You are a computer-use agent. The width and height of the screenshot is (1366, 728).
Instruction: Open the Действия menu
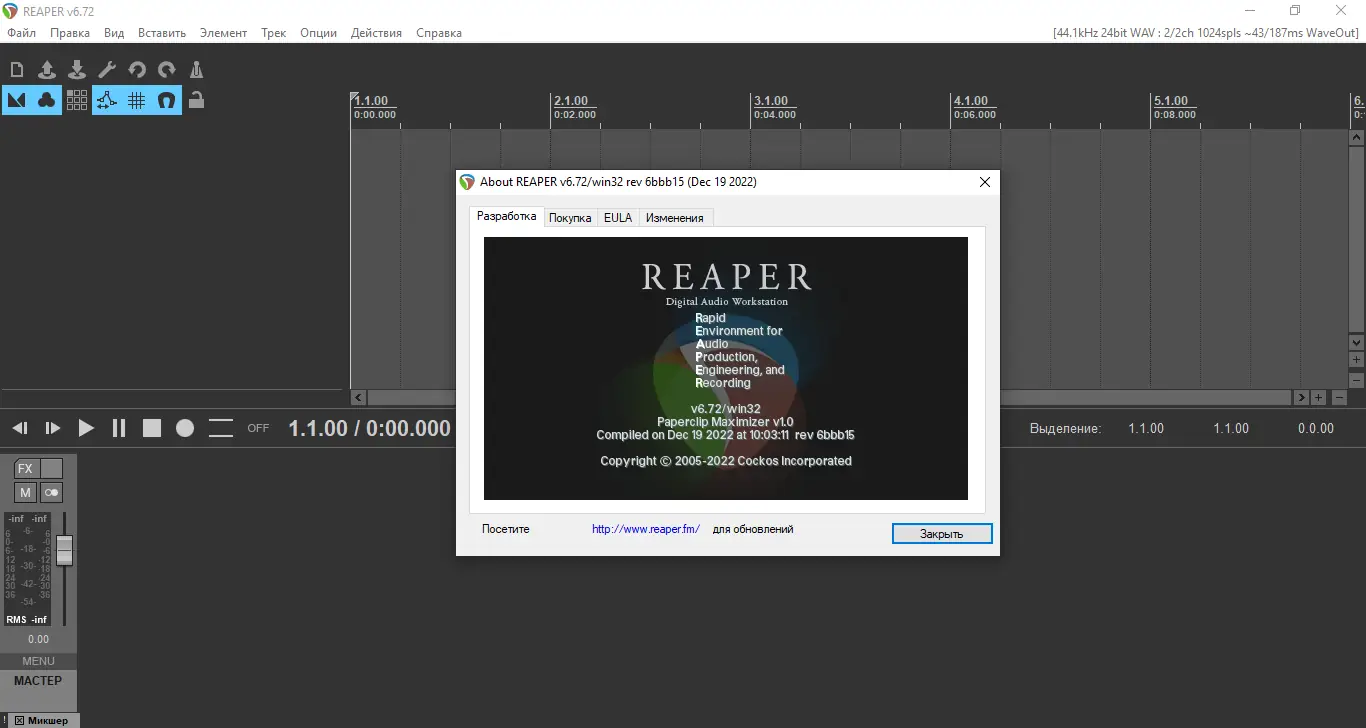[376, 33]
